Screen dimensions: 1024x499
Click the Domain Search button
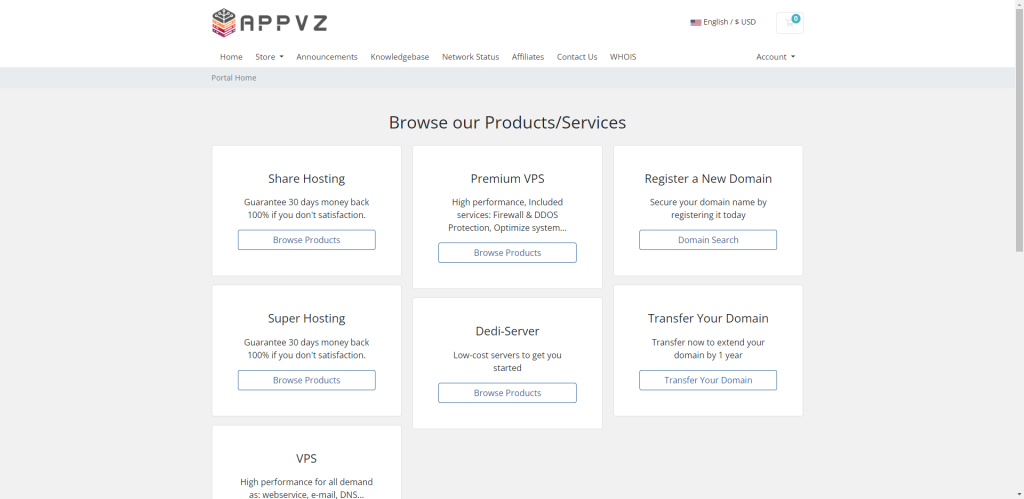[x=708, y=240]
